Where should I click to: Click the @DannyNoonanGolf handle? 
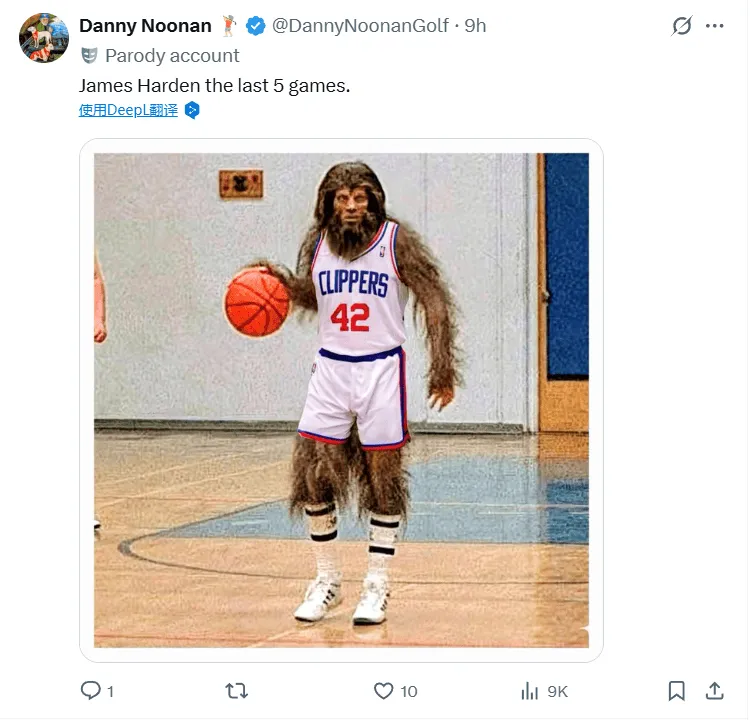(361, 26)
